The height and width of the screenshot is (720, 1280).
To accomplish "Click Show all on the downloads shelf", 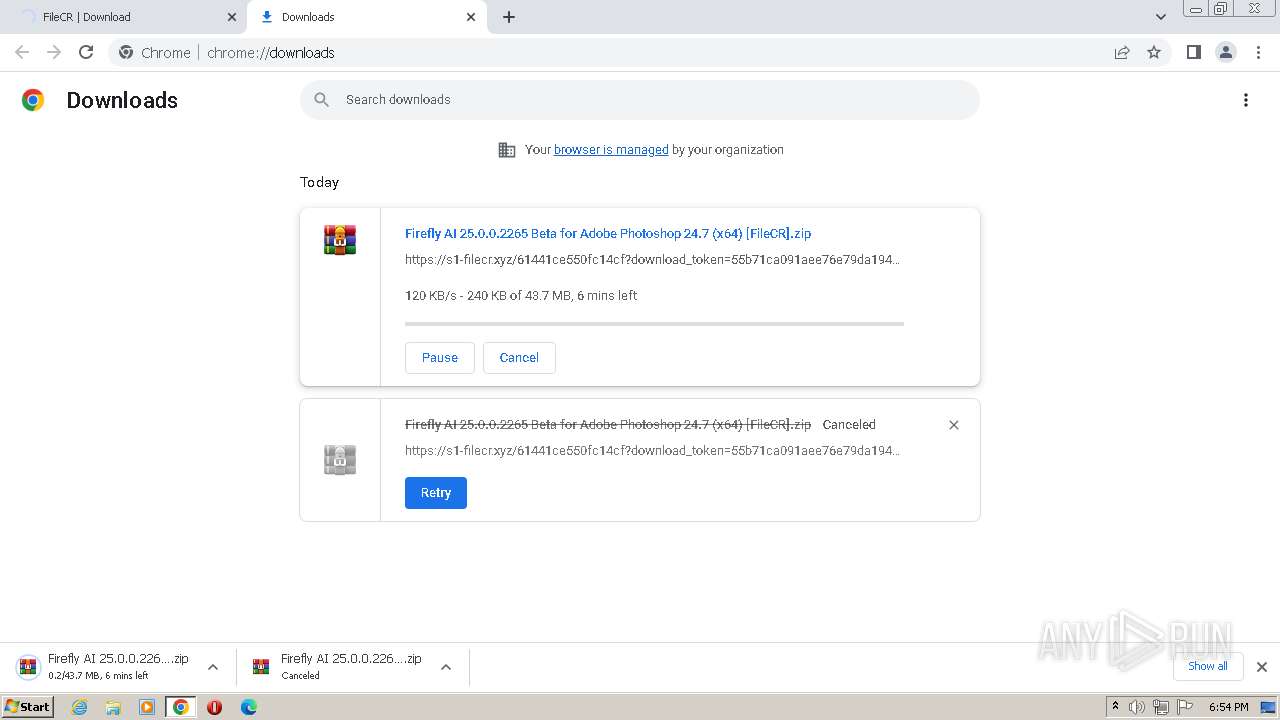I will point(1208,666).
